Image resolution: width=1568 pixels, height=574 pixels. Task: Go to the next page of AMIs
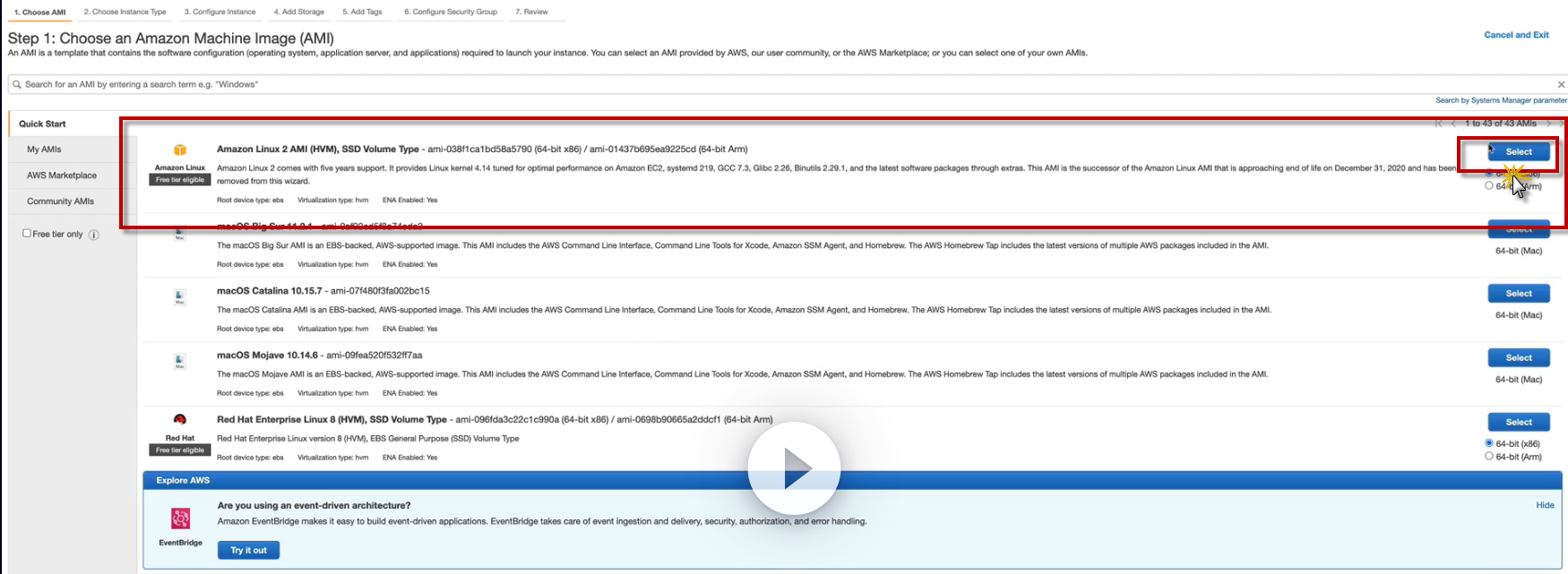(x=1547, y=124)
